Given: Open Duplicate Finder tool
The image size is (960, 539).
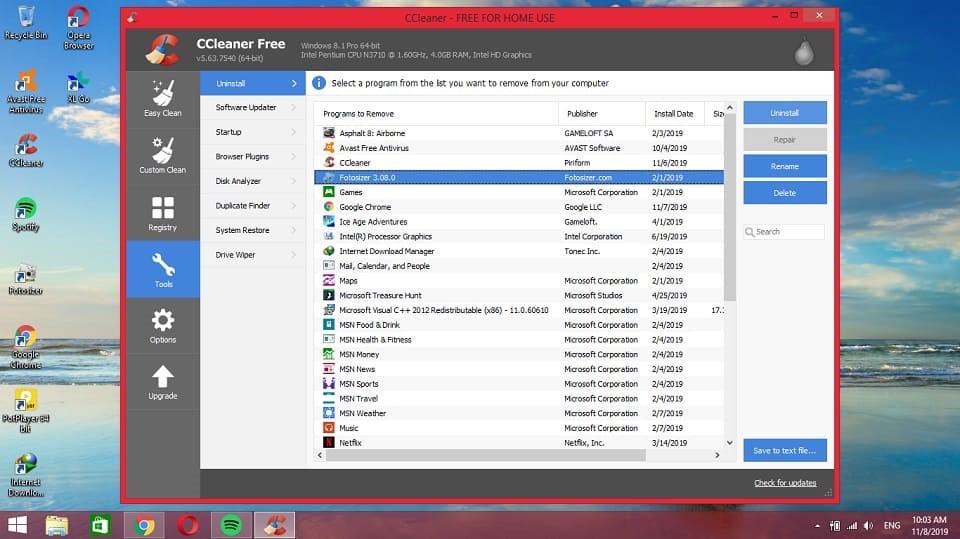Looking at the screenshot, I should 253,205.
